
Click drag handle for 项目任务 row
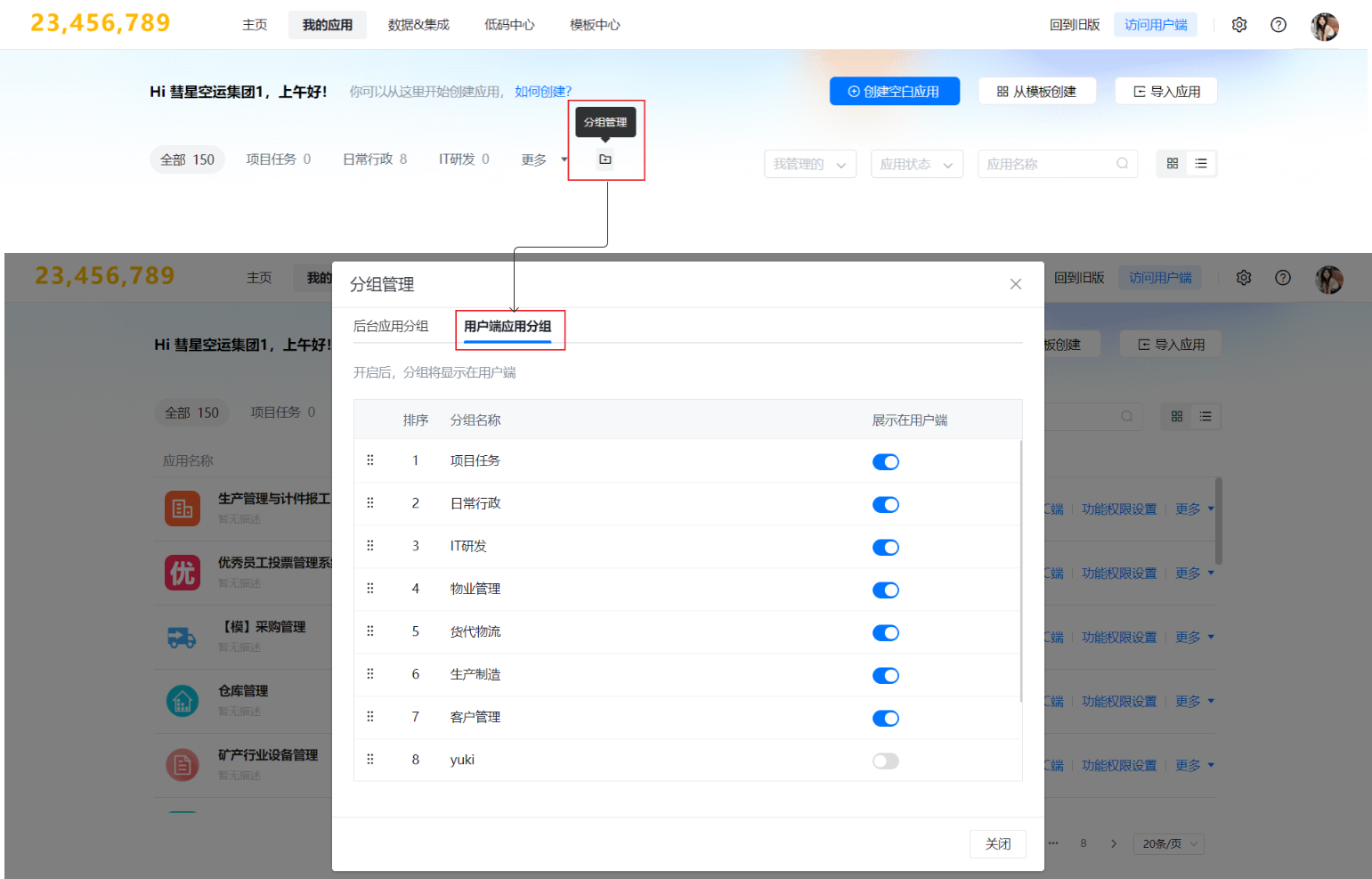point(370,460)
